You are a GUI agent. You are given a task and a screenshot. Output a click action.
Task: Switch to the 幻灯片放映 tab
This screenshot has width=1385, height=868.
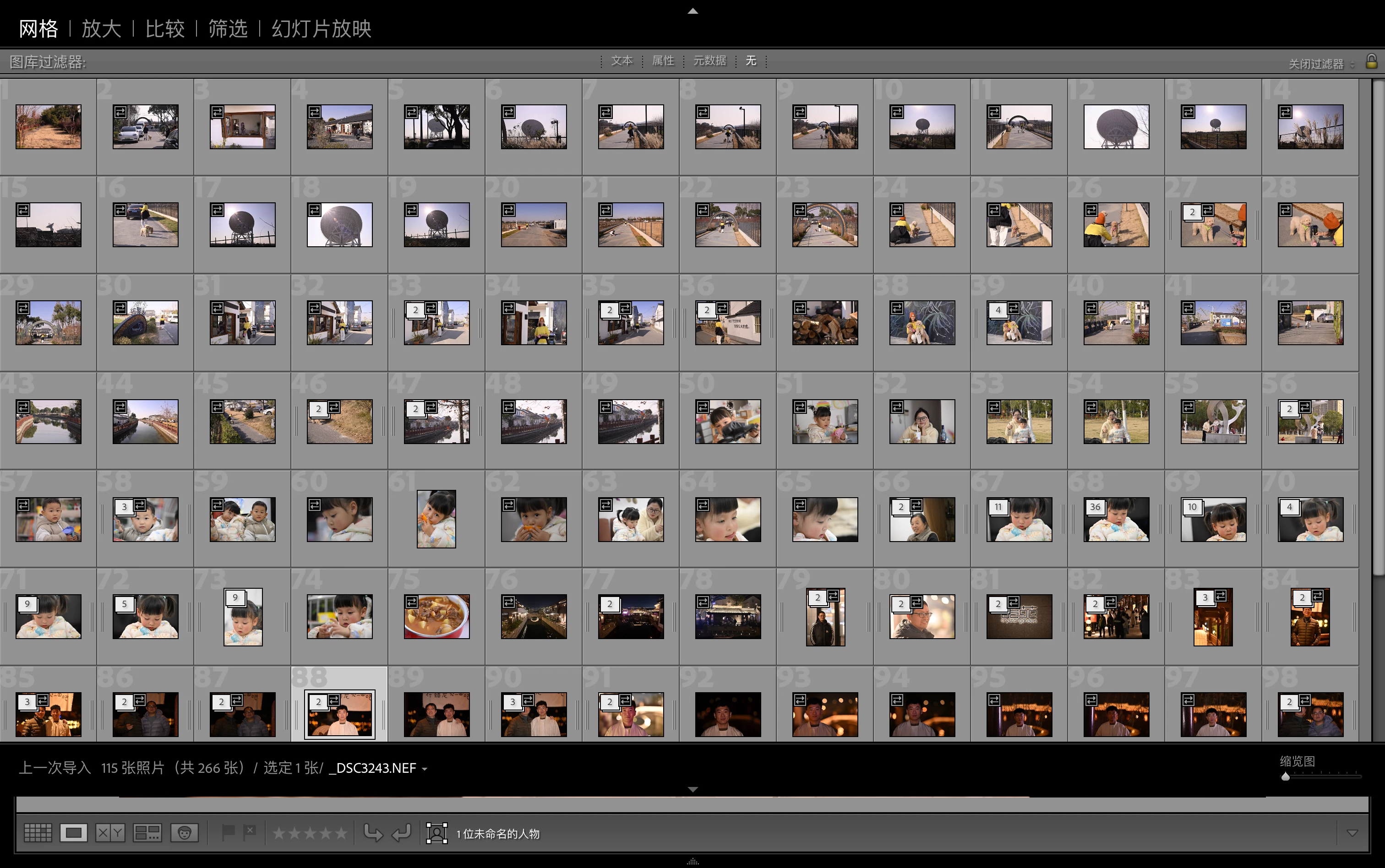(321, 28)
